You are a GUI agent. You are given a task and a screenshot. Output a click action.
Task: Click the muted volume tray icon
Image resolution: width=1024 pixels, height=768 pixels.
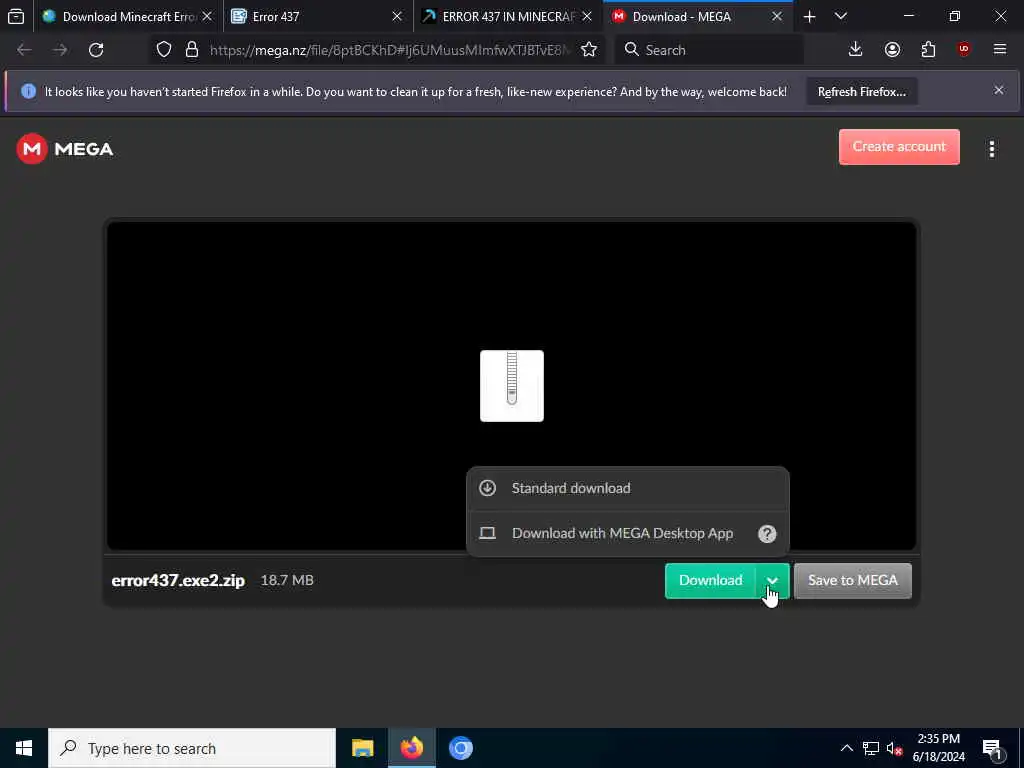[894, 748]
